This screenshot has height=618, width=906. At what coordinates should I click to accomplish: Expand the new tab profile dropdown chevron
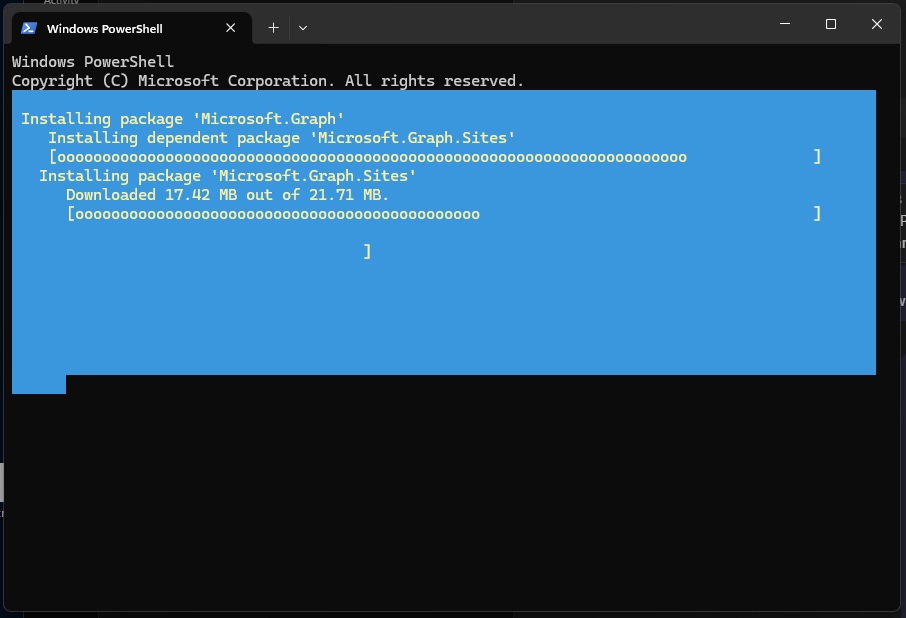pos(303,28)
